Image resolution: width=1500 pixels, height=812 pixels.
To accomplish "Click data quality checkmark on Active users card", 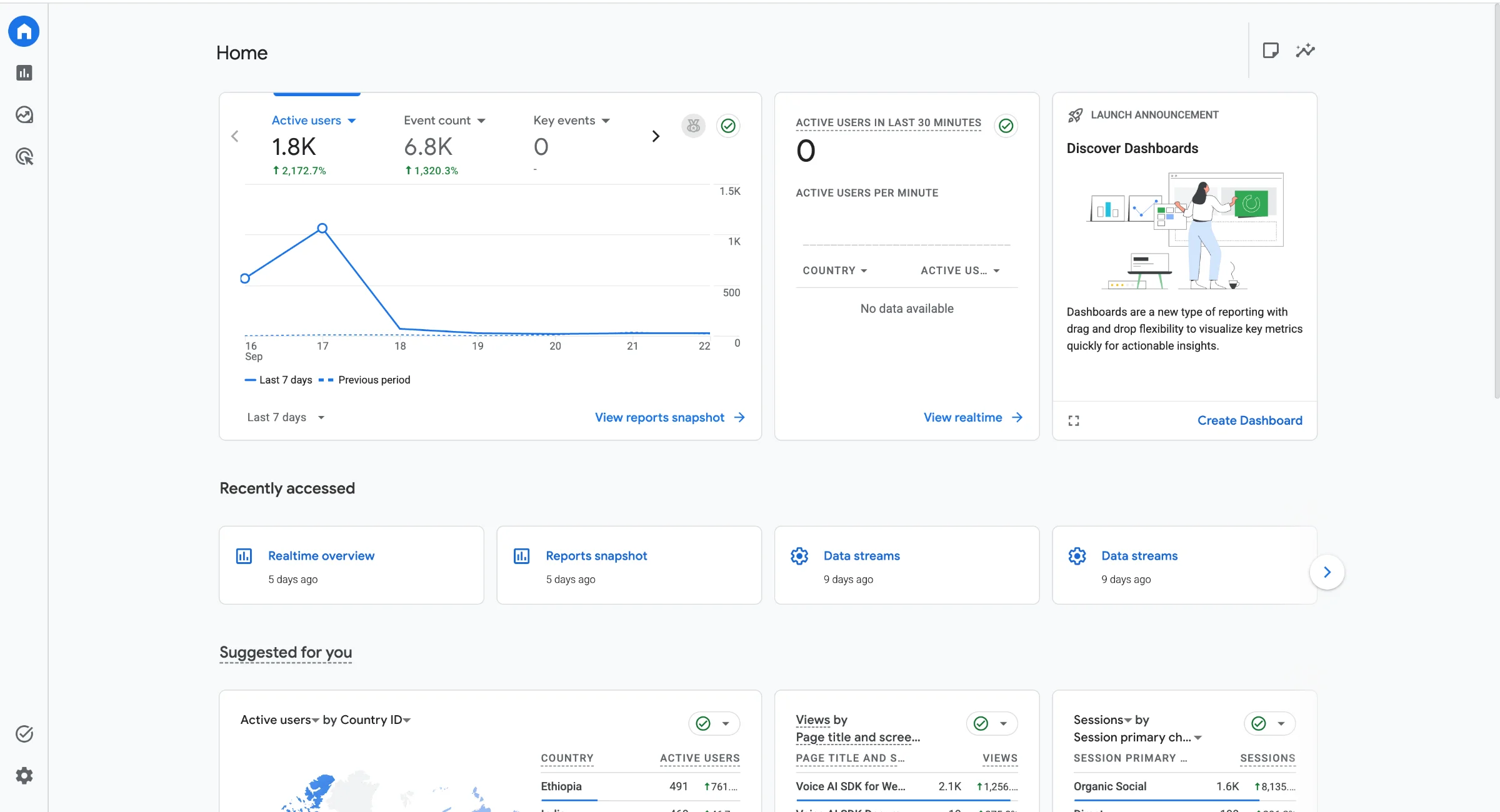I will [728, 126].
